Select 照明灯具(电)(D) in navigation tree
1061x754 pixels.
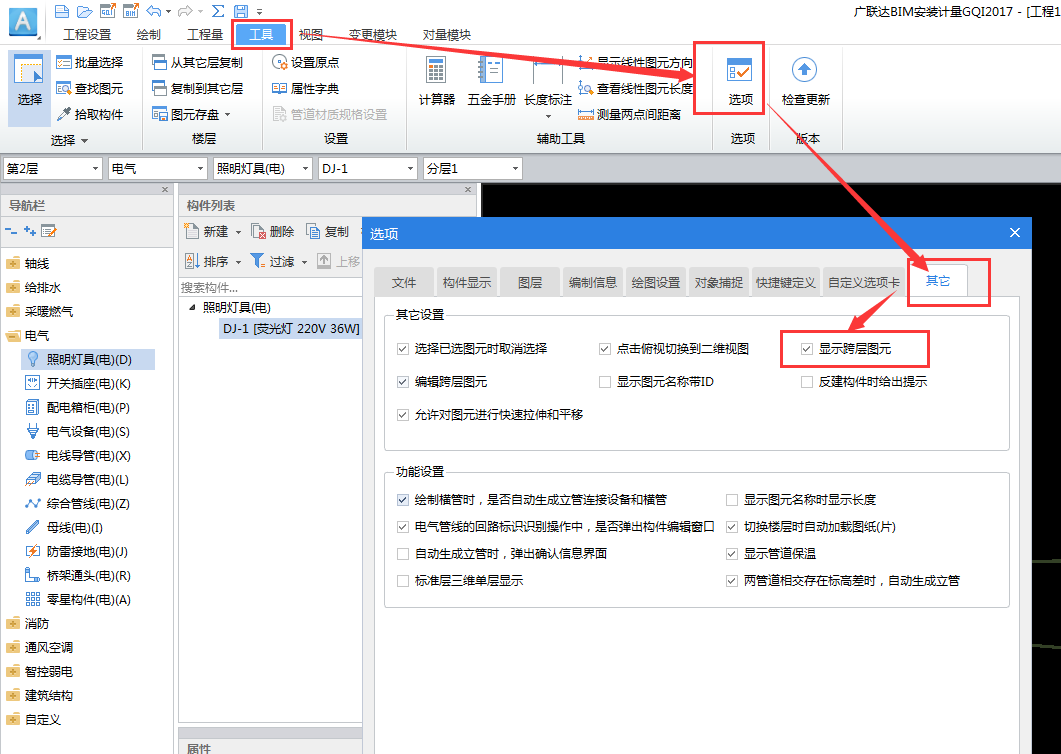coord(89,359)
